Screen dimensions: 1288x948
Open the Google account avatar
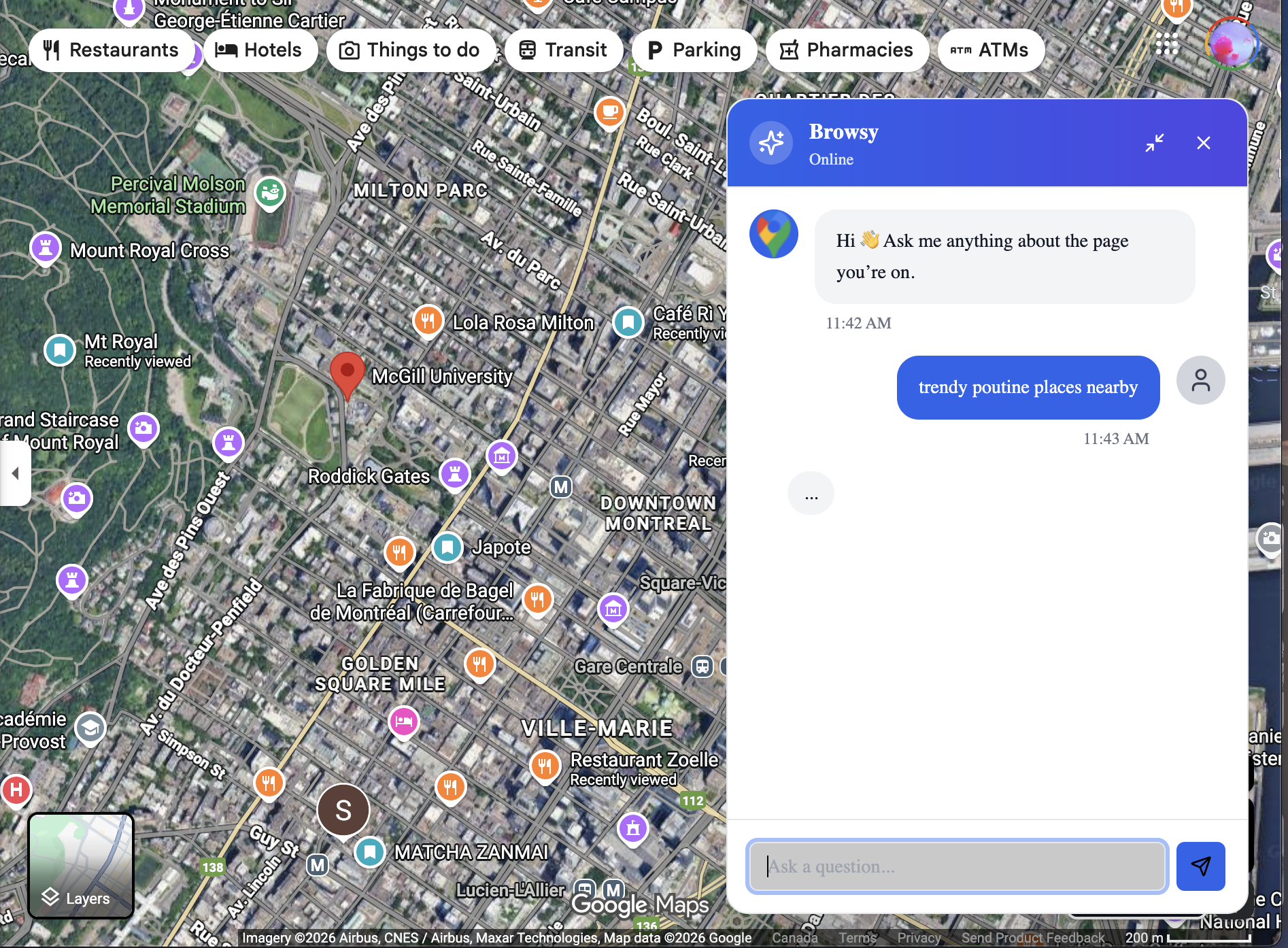[x=1232, y=44]
